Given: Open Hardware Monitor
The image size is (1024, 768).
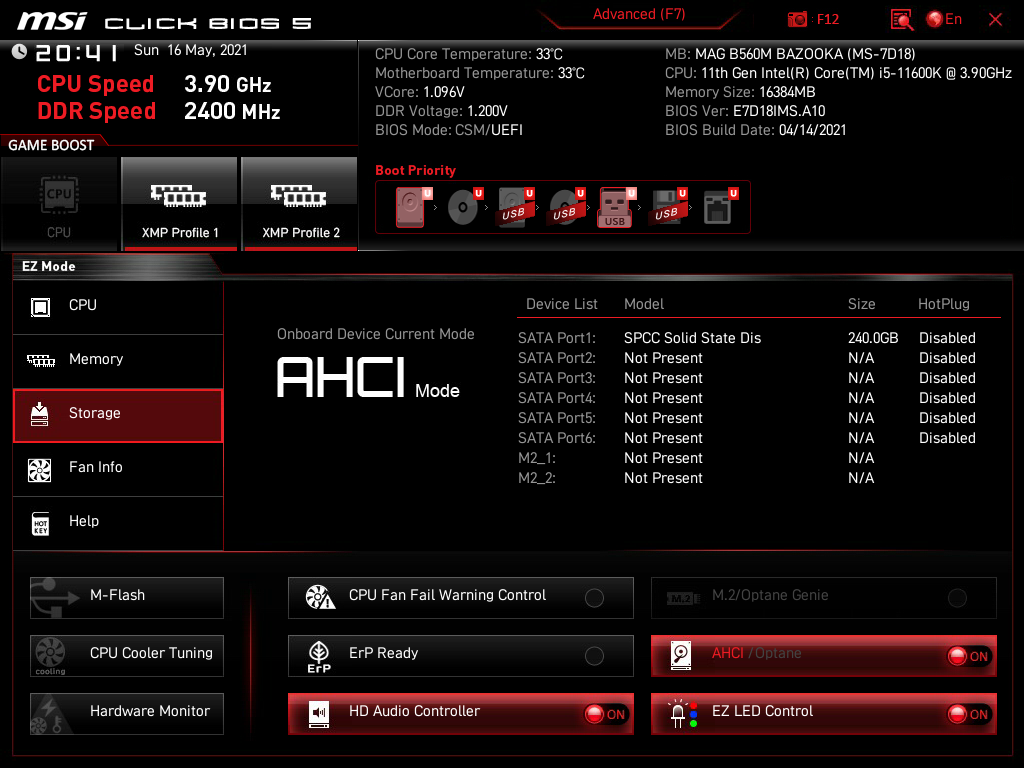Looking at the screenshot, I should coord(127,713).
